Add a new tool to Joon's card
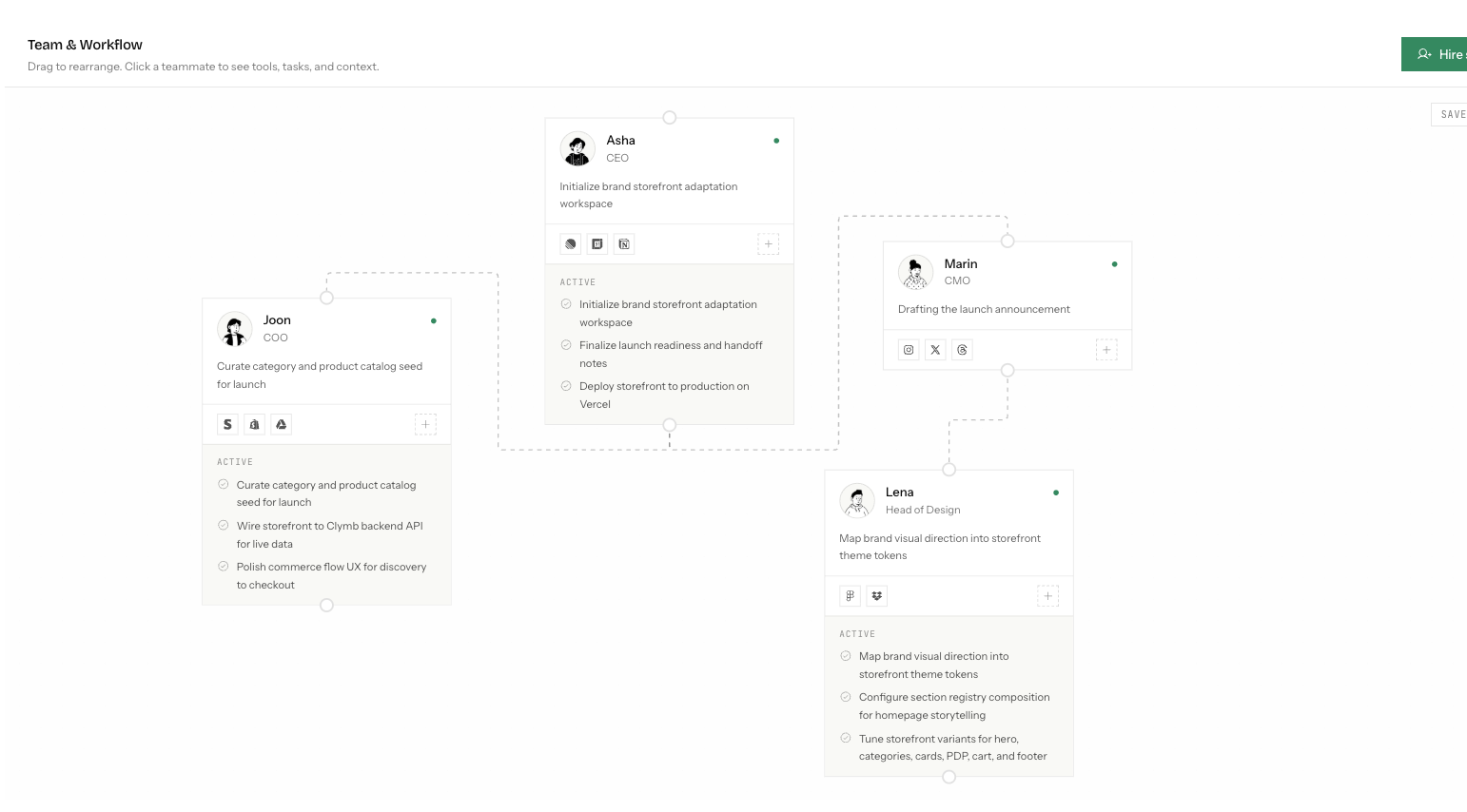Image resolution: width=1467 pixels, height=812 pixels. (425, 425)
